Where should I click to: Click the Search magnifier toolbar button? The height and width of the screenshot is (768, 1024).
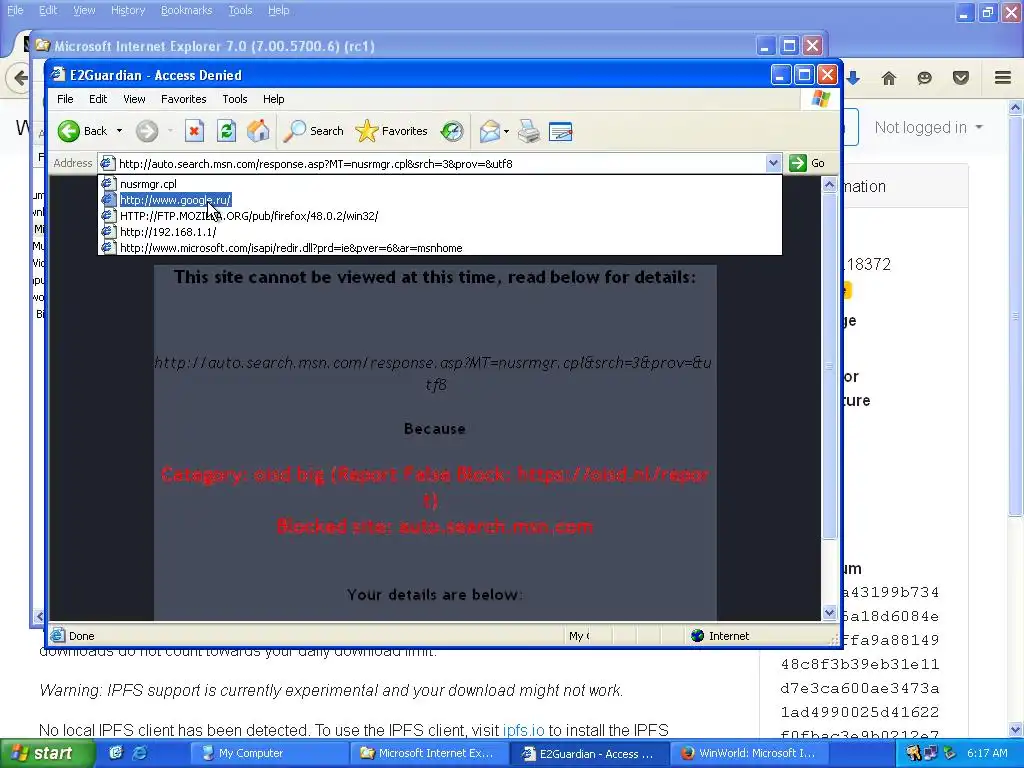coord(313,131)
